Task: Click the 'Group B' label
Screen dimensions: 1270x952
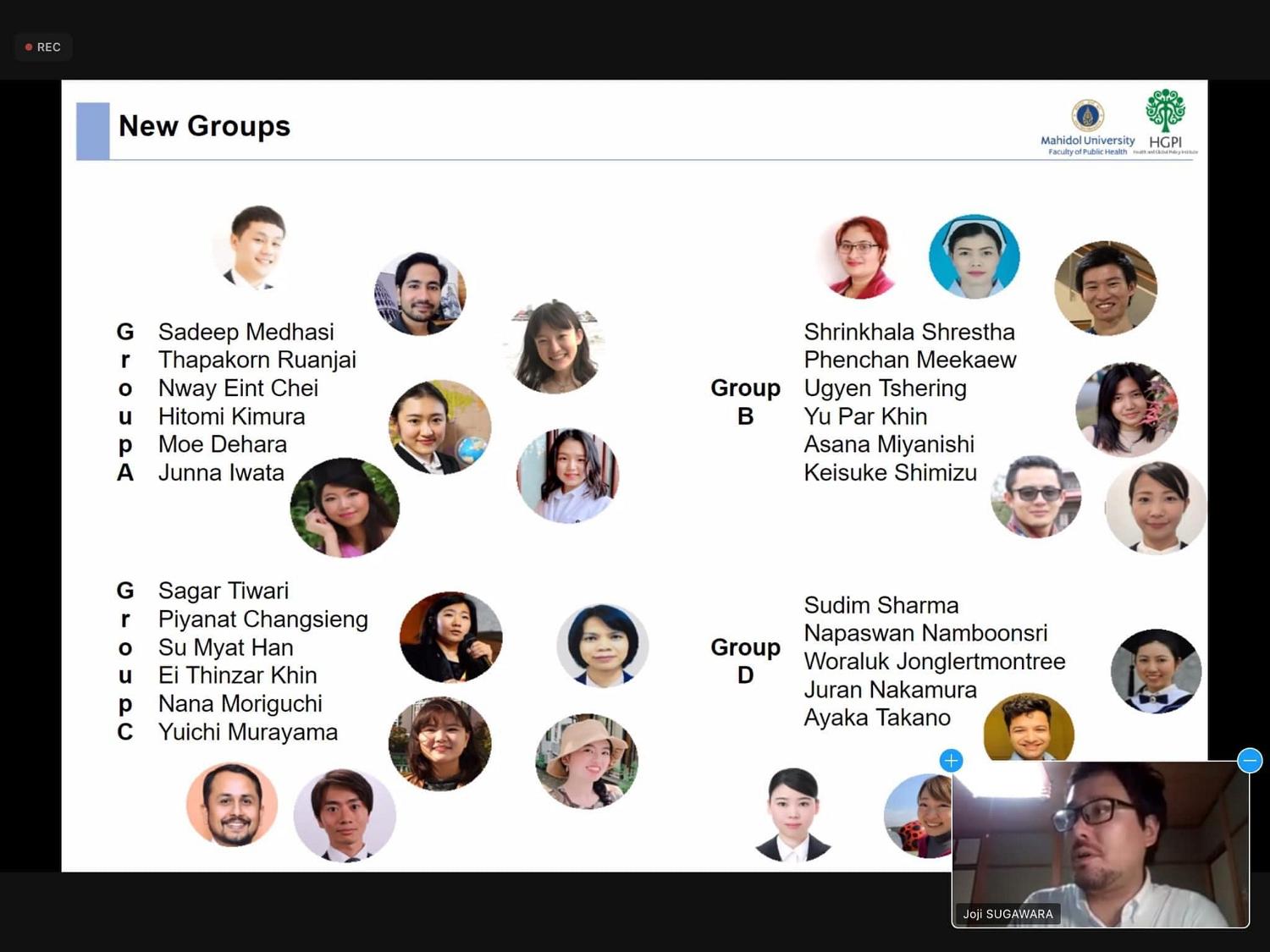Action: [745, 402]
